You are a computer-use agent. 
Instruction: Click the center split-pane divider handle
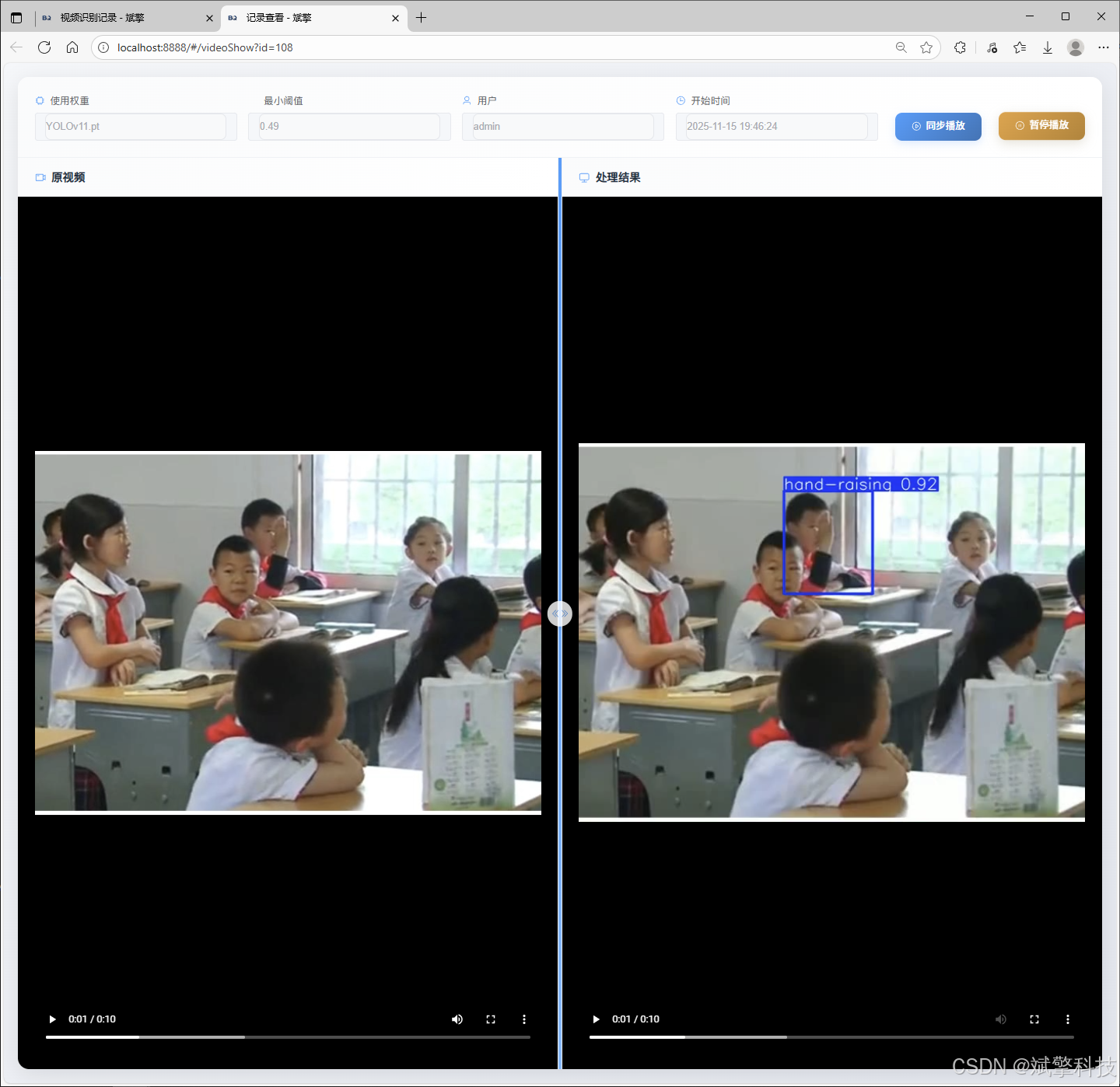(x=560, y=613)
